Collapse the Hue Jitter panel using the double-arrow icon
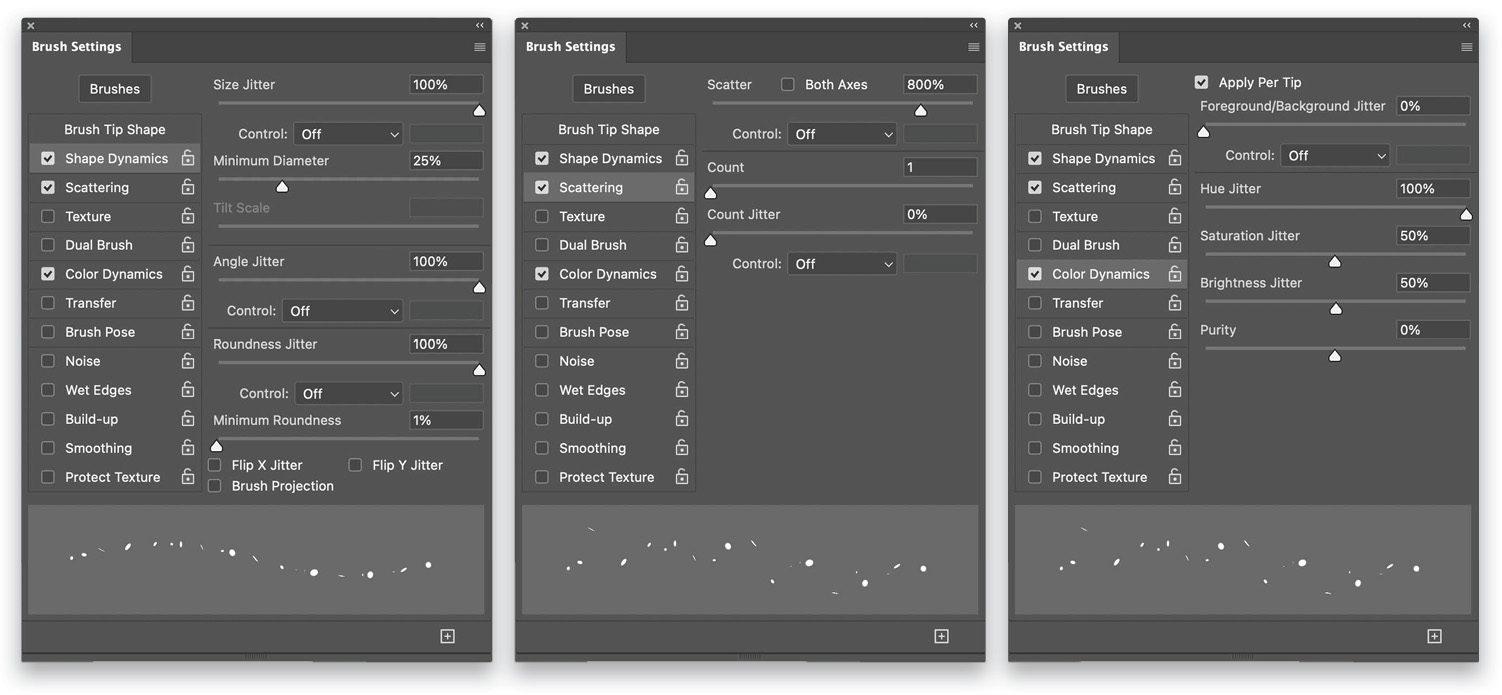The image size is (1502, 695). (1467, 25)
